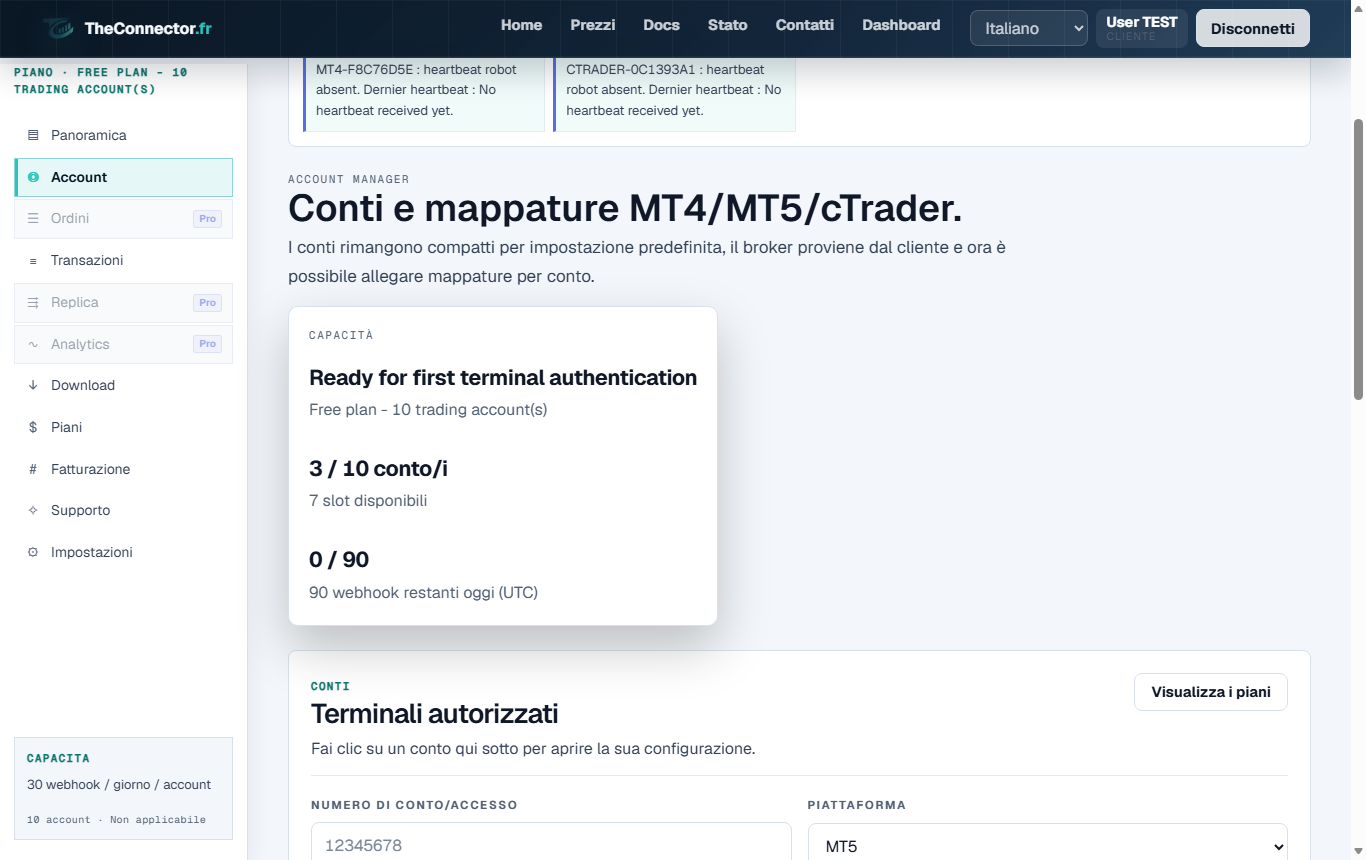Click the page vertical scrollbar
The height and width of the screenshot is (860, 1366).
[1358, 260]
